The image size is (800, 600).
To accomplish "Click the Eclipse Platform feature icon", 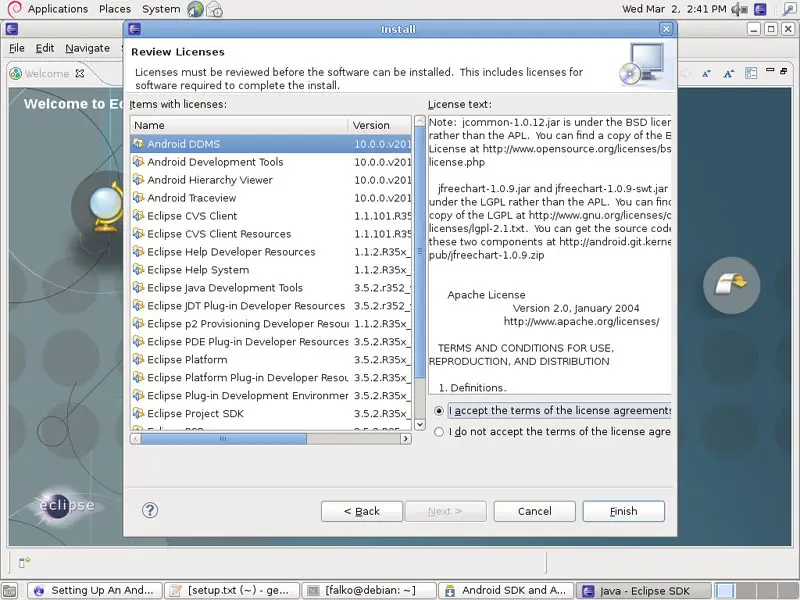I will pos(138,359).
